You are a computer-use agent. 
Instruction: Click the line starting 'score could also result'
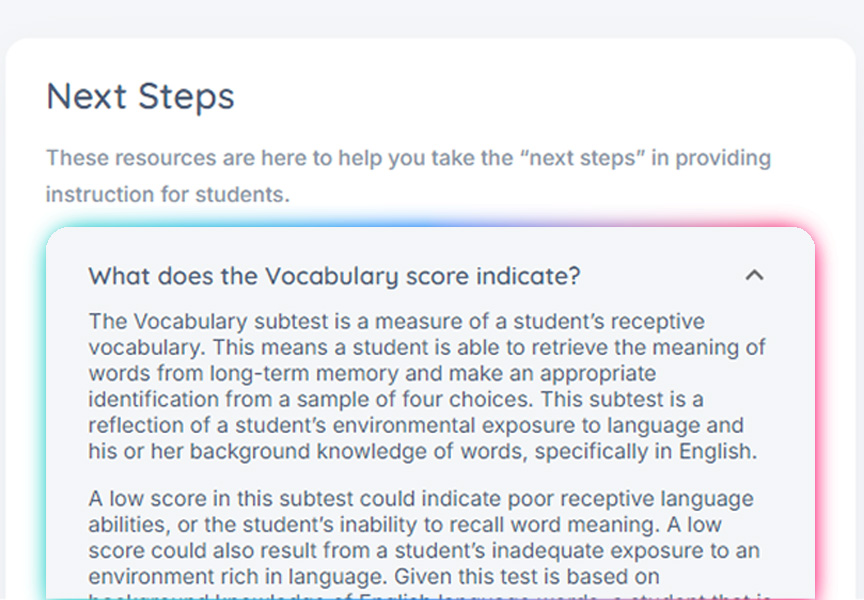click(x=424, y=550)
